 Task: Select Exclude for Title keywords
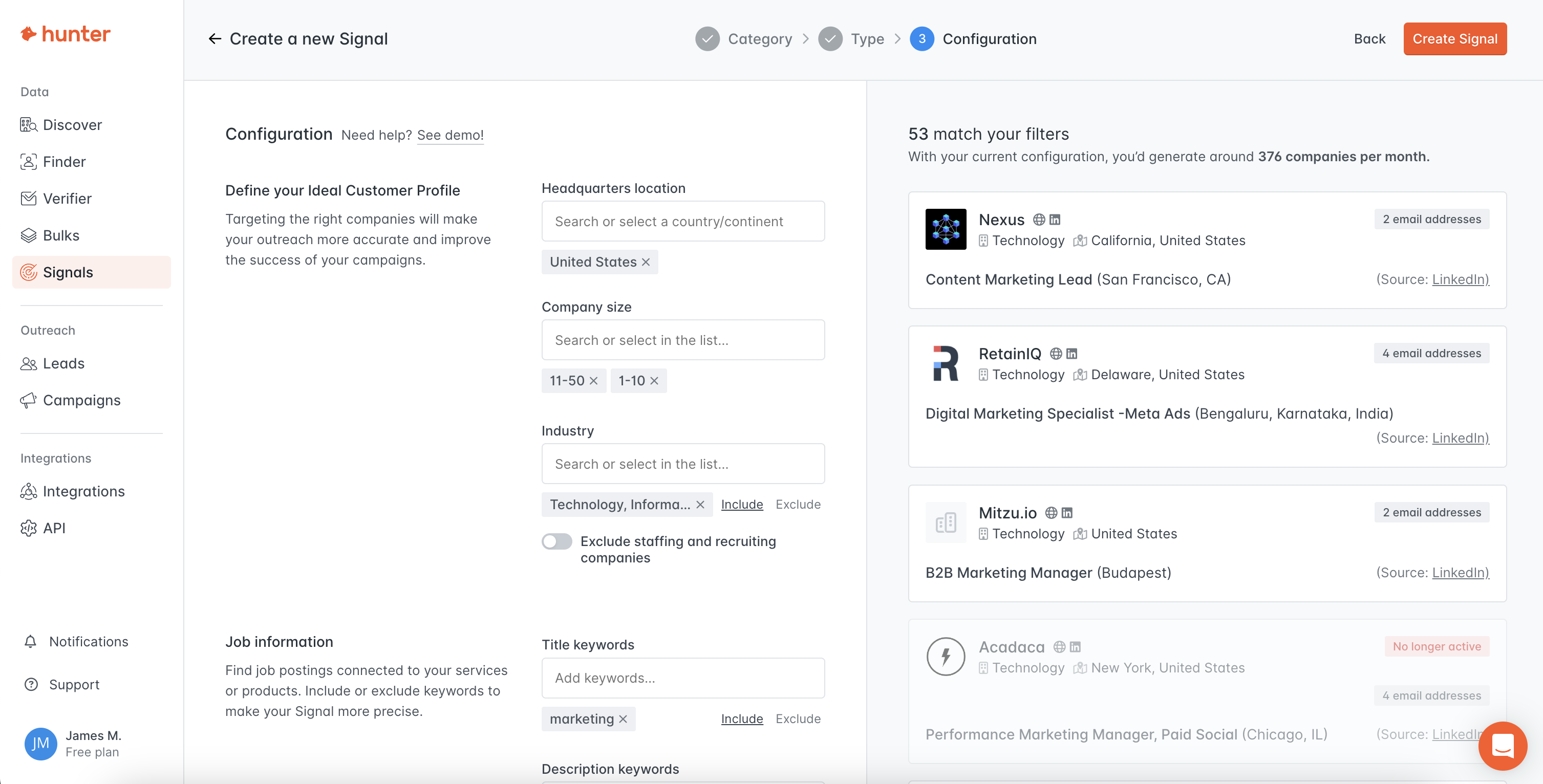click(798, 720)
